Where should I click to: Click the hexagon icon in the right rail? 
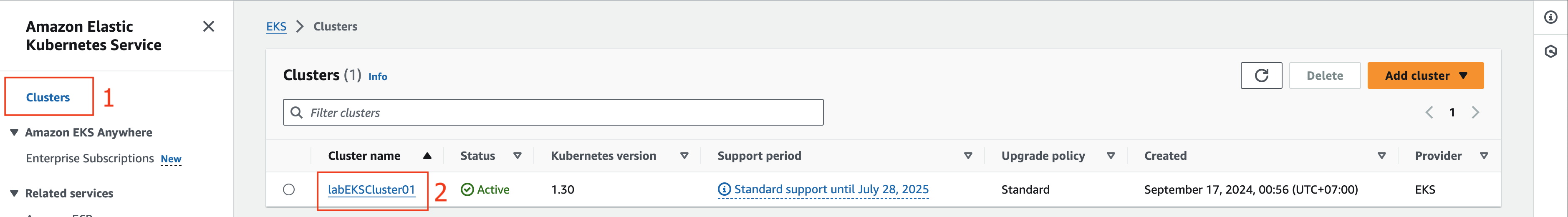pos(1550,51)
